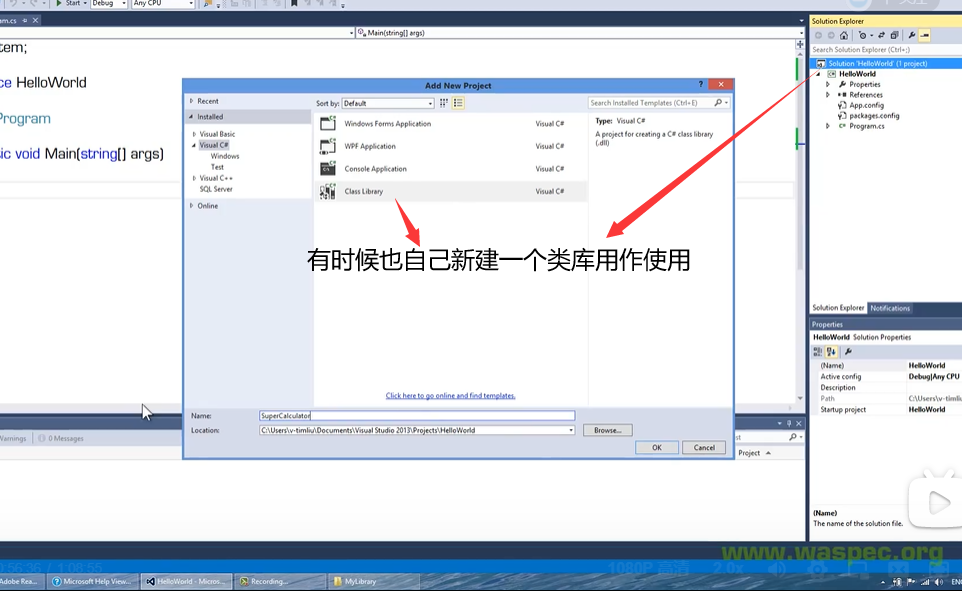This screenshot has width=962, height=597.
Task: Open the Any CPU platform dropdown
Action: (163, 3)
